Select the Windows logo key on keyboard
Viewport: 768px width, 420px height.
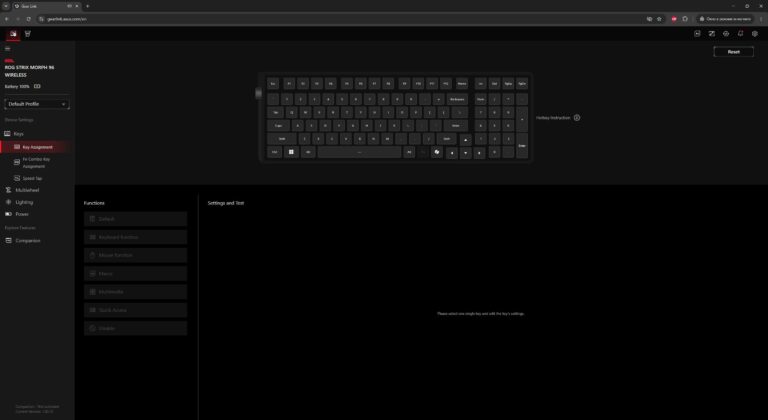291,152
